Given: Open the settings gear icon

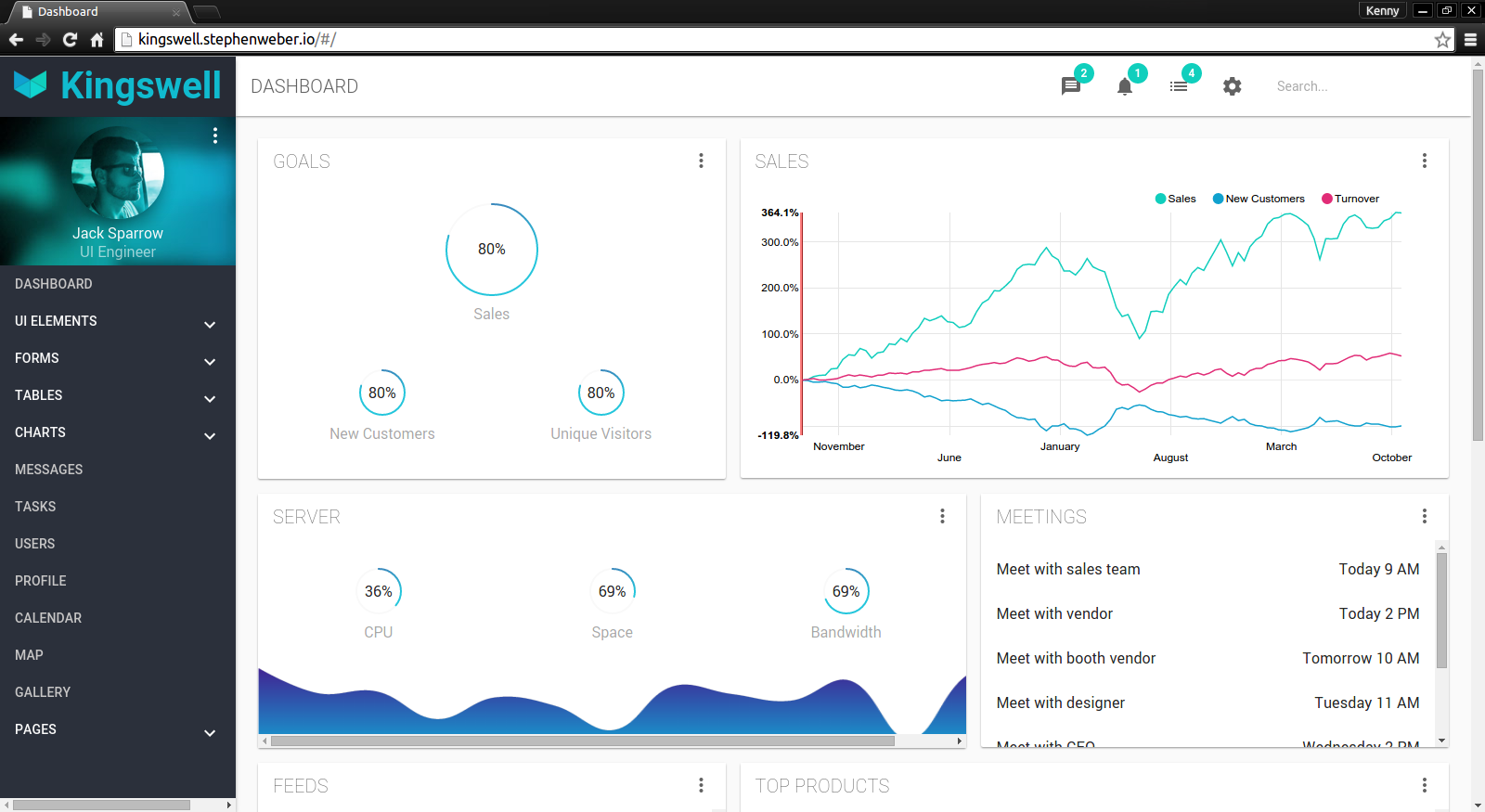Looking at the screenshot, I should click(1233, 86).
